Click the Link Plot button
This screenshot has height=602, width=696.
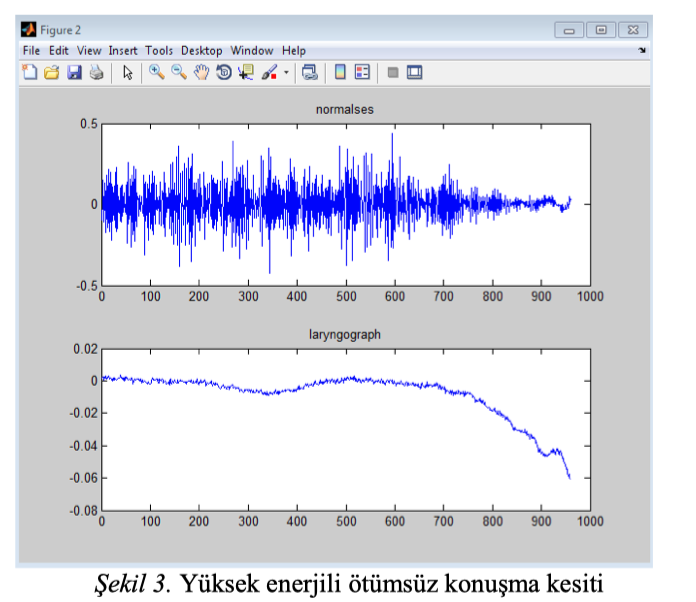point(310,72)
